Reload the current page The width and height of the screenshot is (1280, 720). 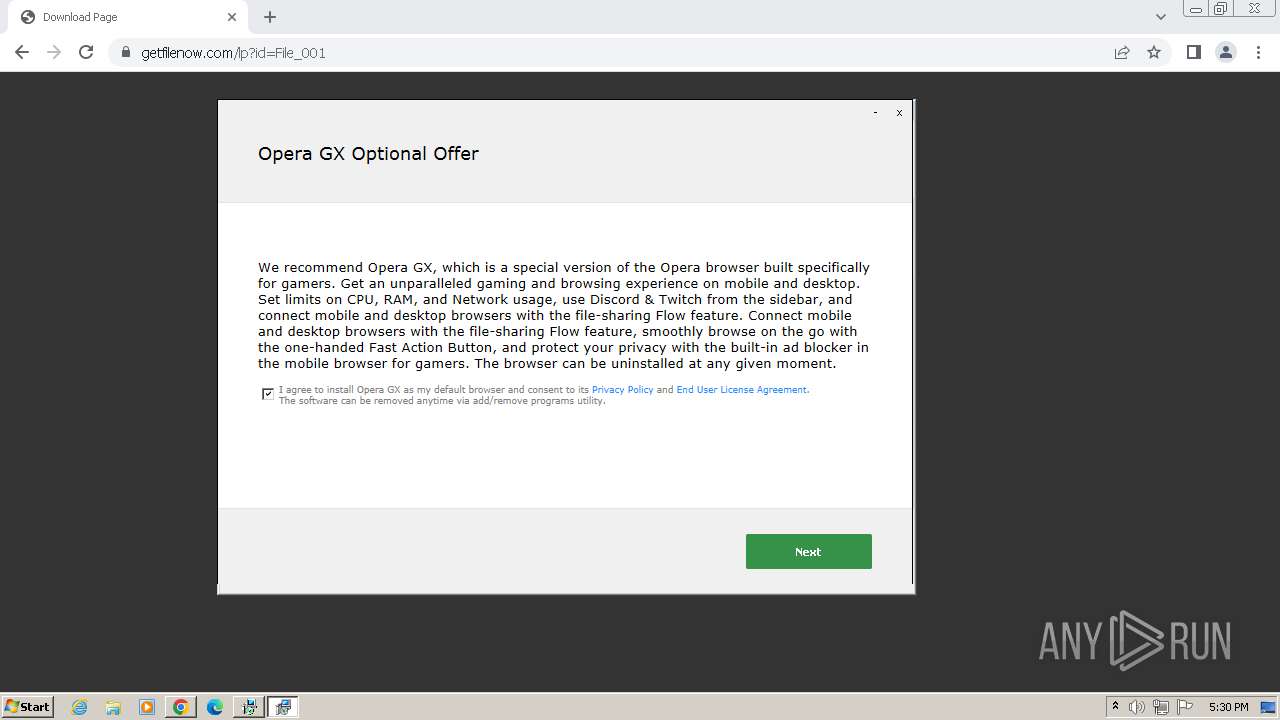pos(86,52)
